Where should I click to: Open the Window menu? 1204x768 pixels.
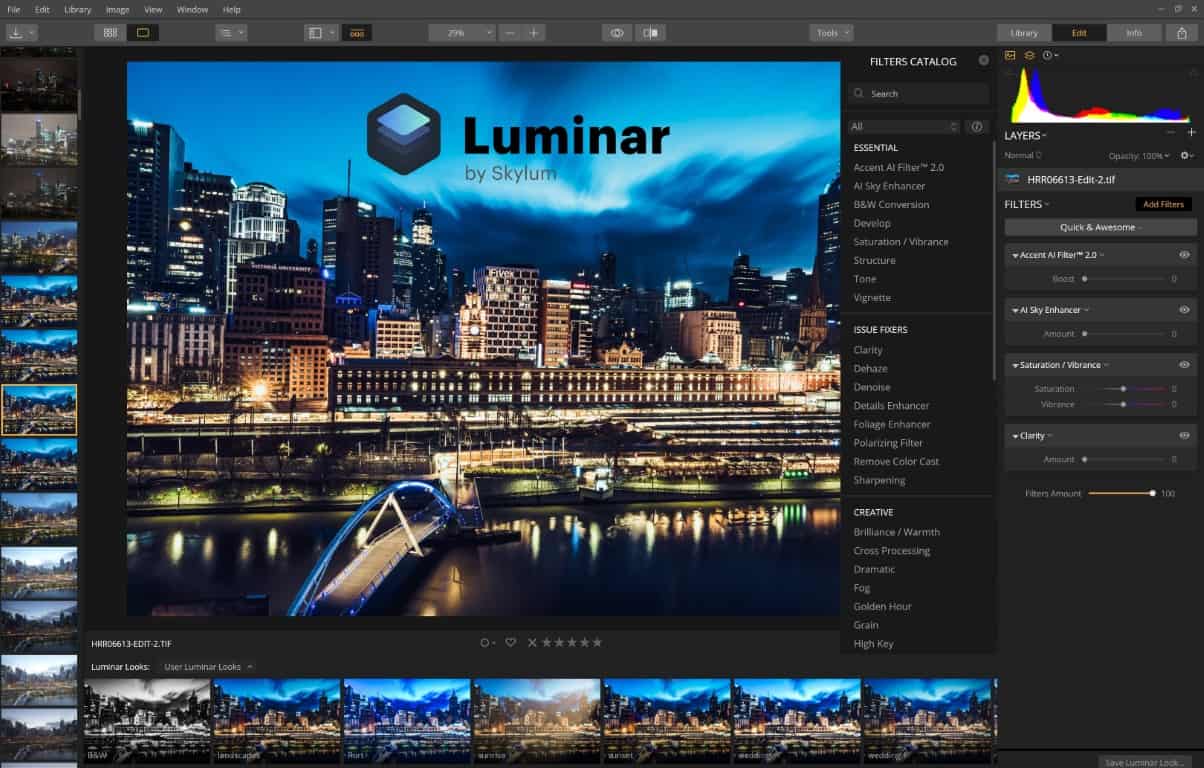(x=192, y=9)
